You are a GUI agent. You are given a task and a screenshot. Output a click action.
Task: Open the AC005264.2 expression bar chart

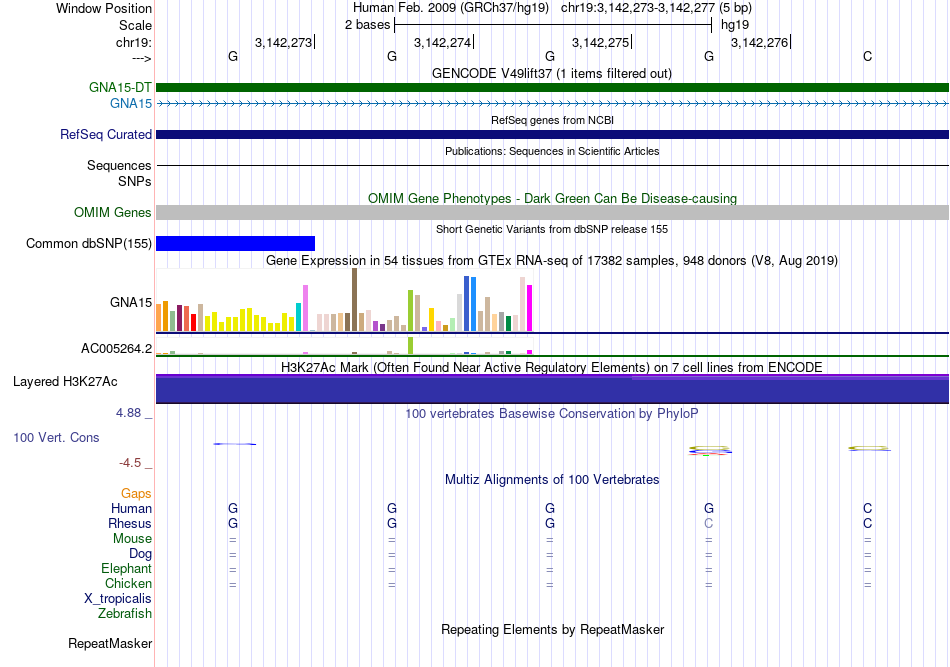pyautogui.click(x=344, y=346)
